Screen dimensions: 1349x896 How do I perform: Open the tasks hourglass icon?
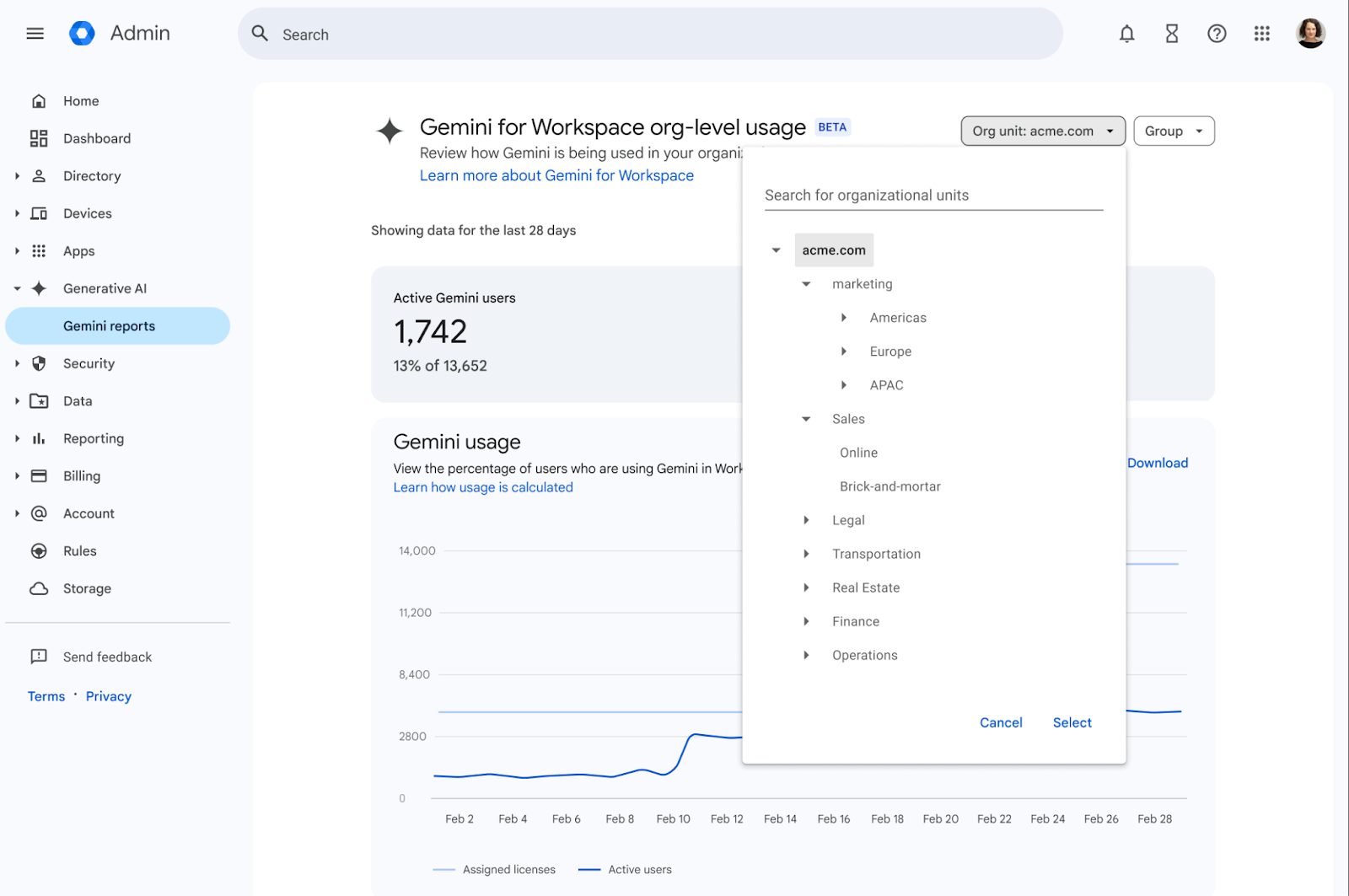tap(1172, 34)
